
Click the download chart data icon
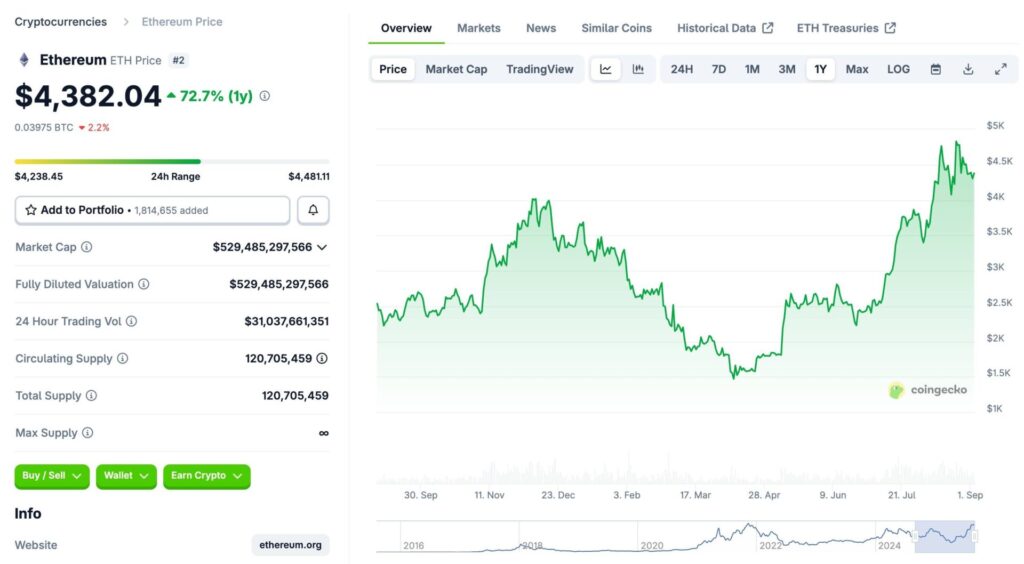(968, 69)
